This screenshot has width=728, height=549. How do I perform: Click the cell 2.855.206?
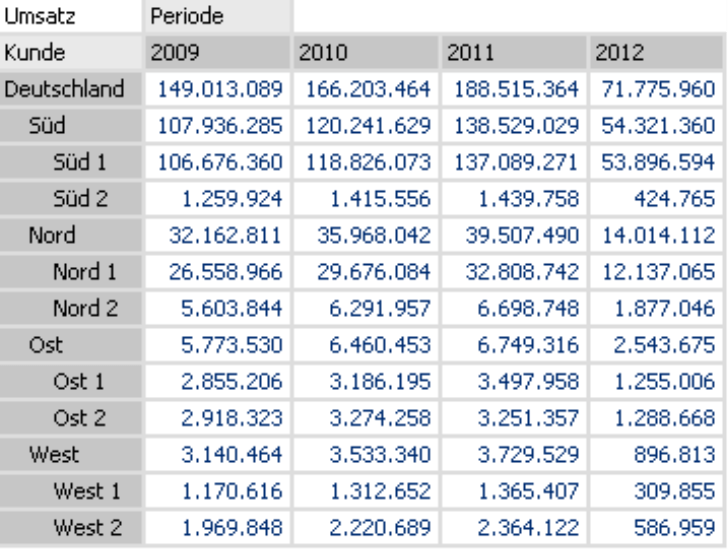(218, 381)
